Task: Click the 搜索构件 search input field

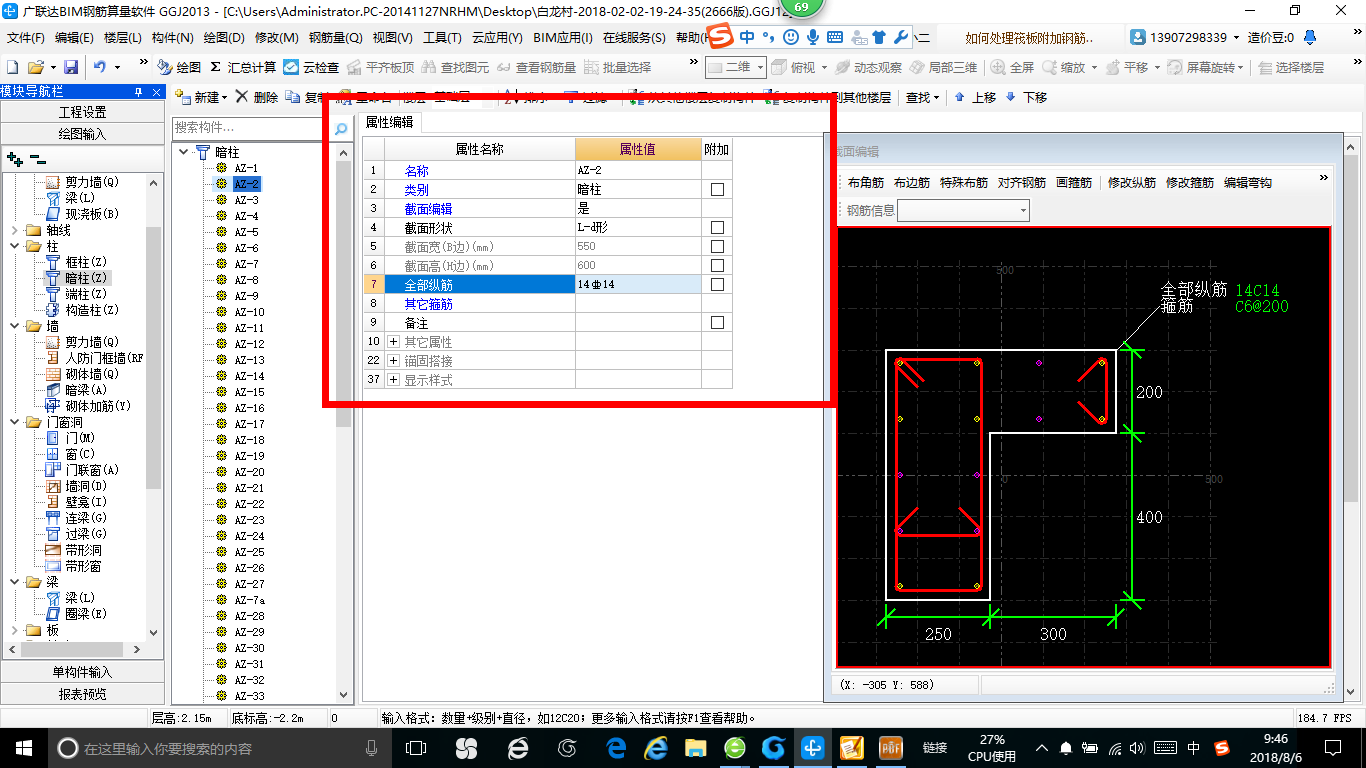Action: 251,128
